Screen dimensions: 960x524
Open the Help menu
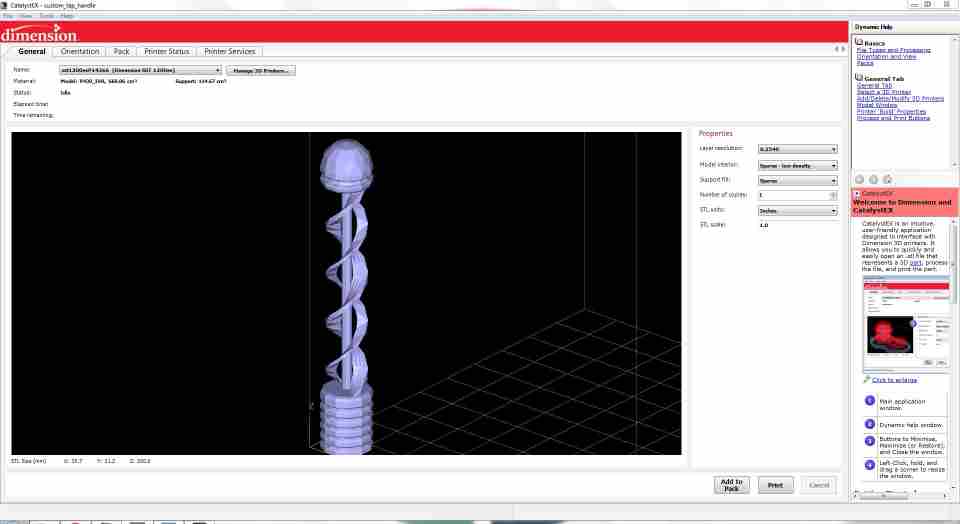tap(67, 15)
